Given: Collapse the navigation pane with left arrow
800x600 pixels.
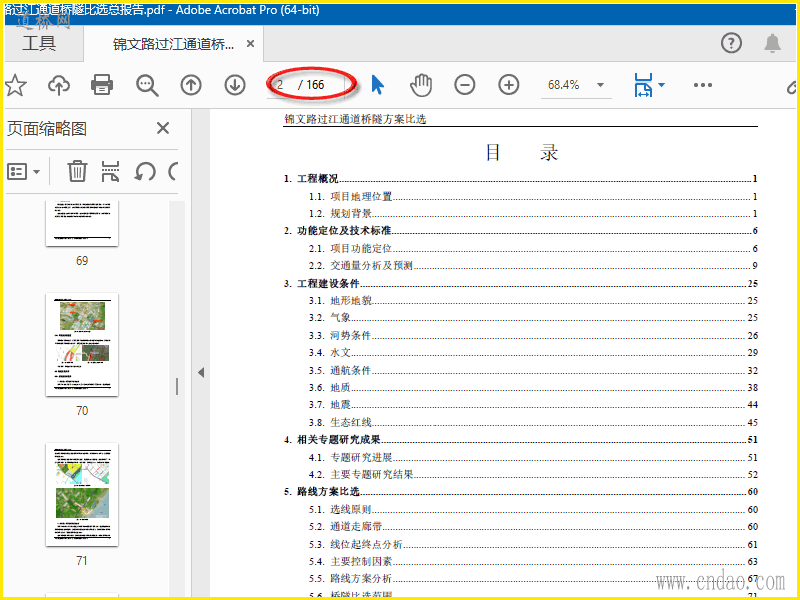Looking at the screenshot, I should (x=201, y=372).
